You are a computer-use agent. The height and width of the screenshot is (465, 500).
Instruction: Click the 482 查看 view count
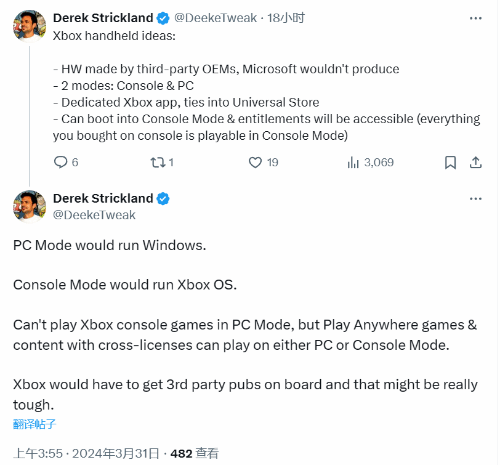point(194,453)
